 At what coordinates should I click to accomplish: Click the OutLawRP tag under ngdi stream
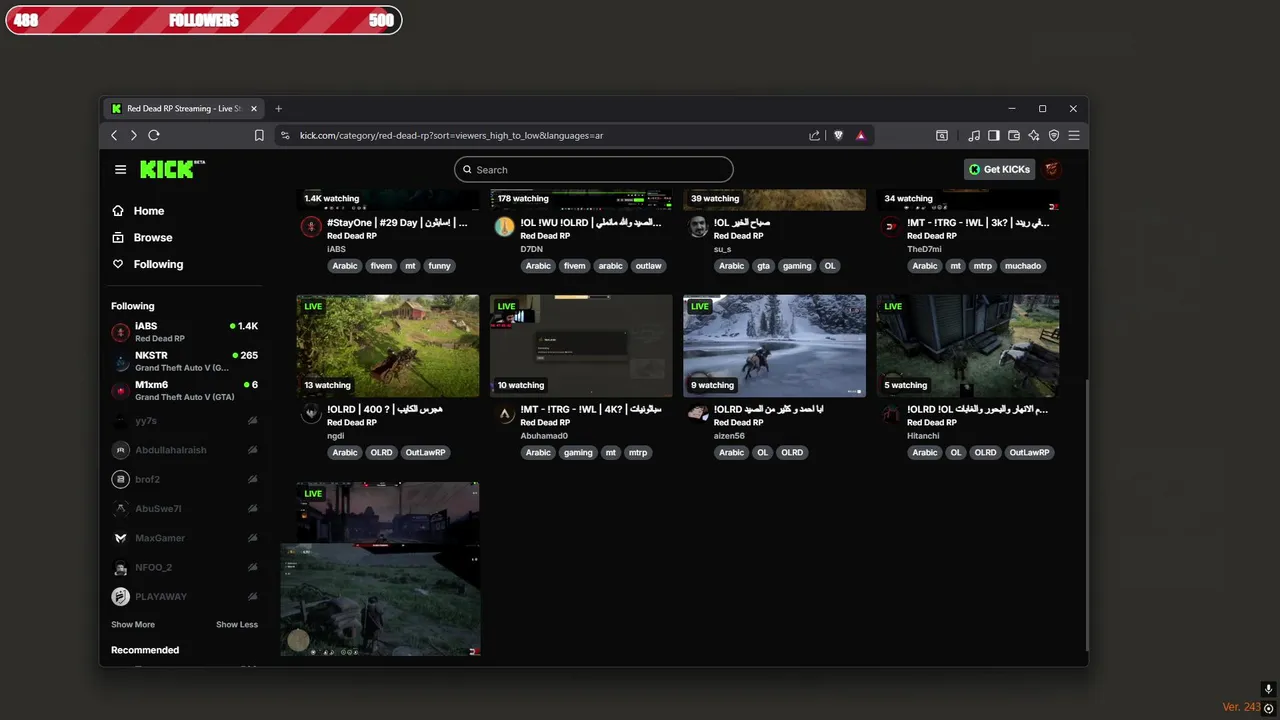[425, 452]
